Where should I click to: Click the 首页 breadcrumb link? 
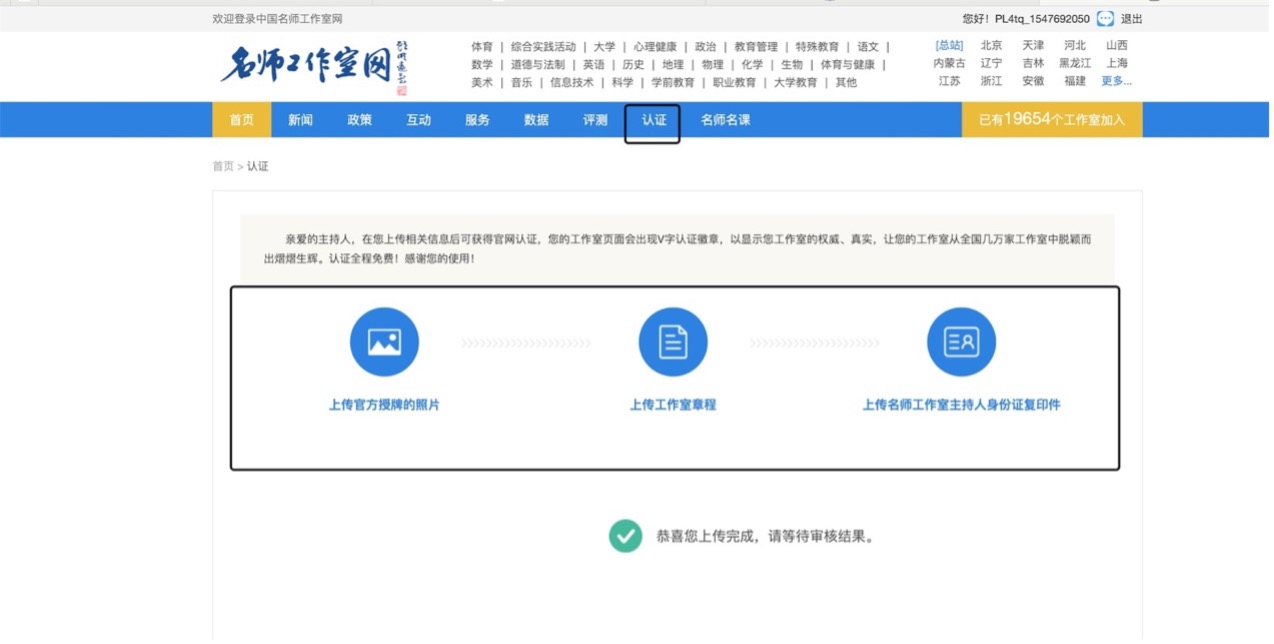coord(223,166)
